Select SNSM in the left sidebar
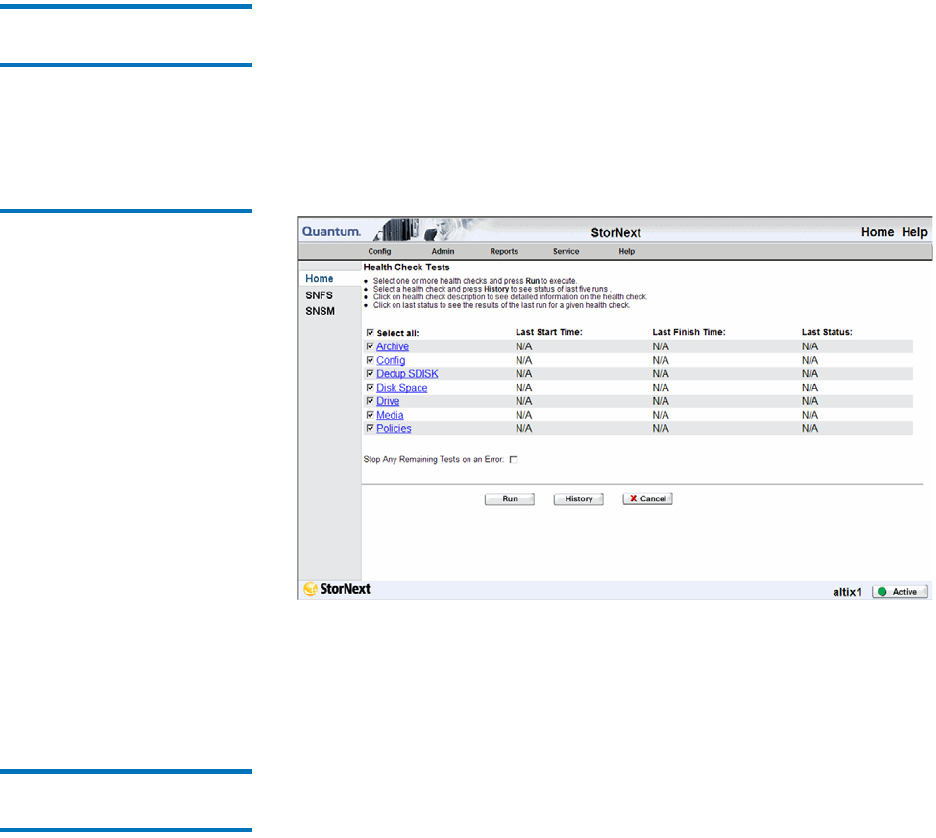This screenshot has height=838, width=936. (320, 312)
